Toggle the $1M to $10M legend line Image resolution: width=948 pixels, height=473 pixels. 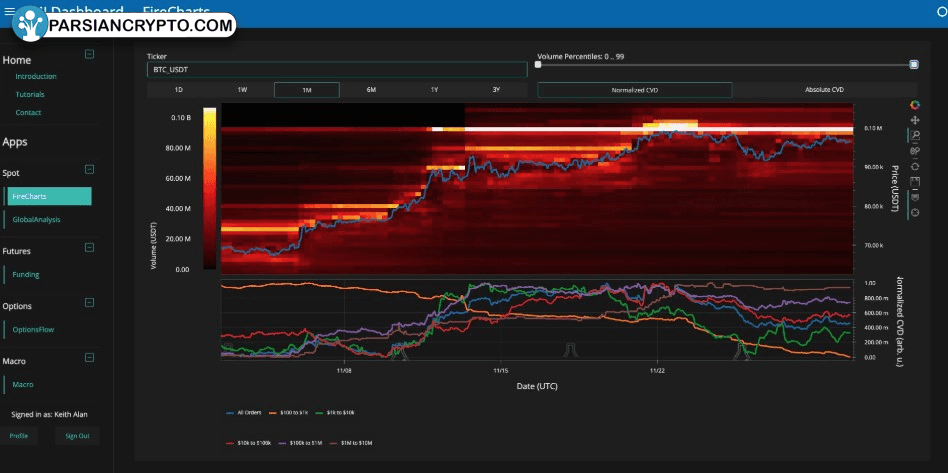pyautogui.click(x=353, y=443)
